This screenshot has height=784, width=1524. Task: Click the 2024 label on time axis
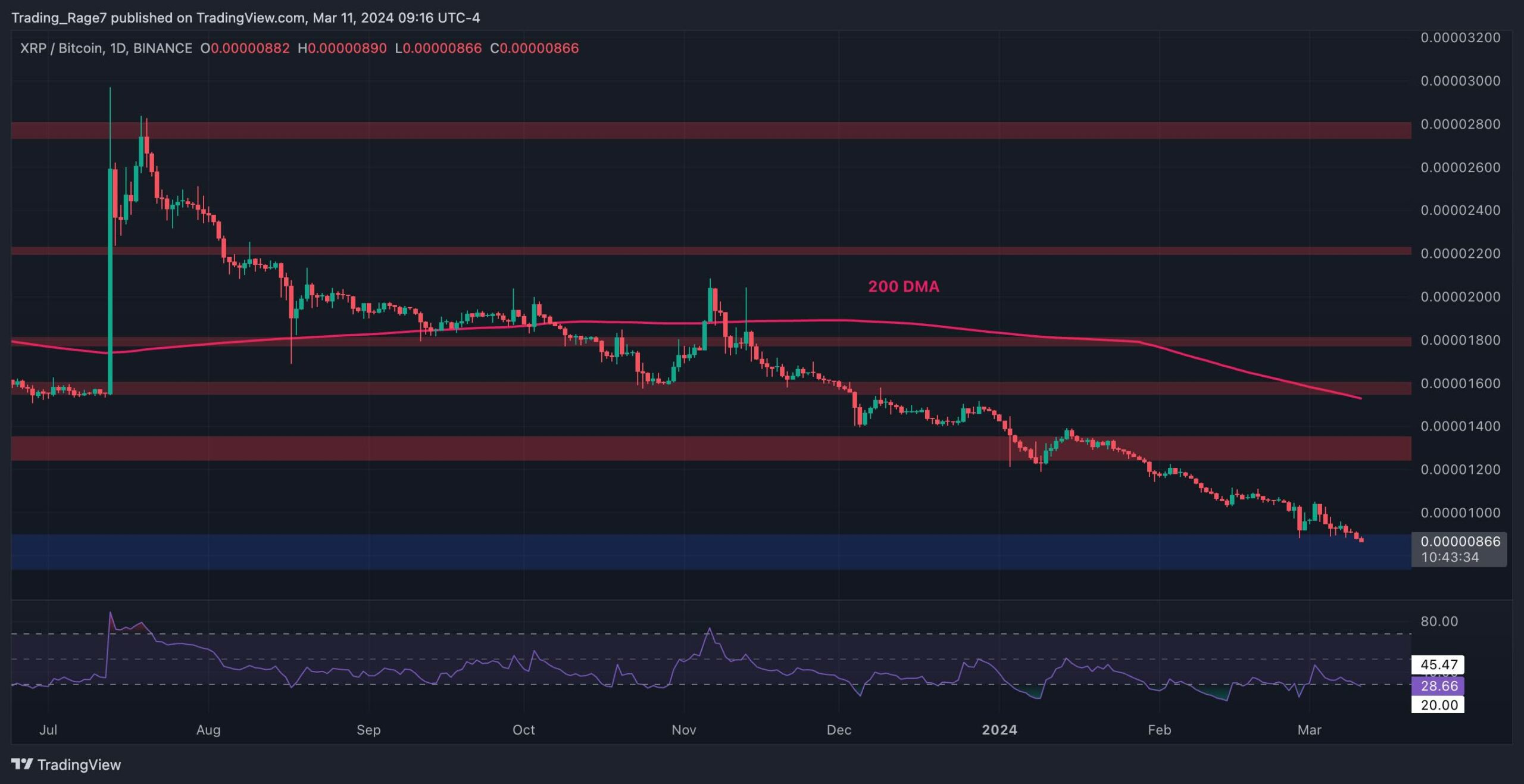pyautogui.click(x=999, y=730)
